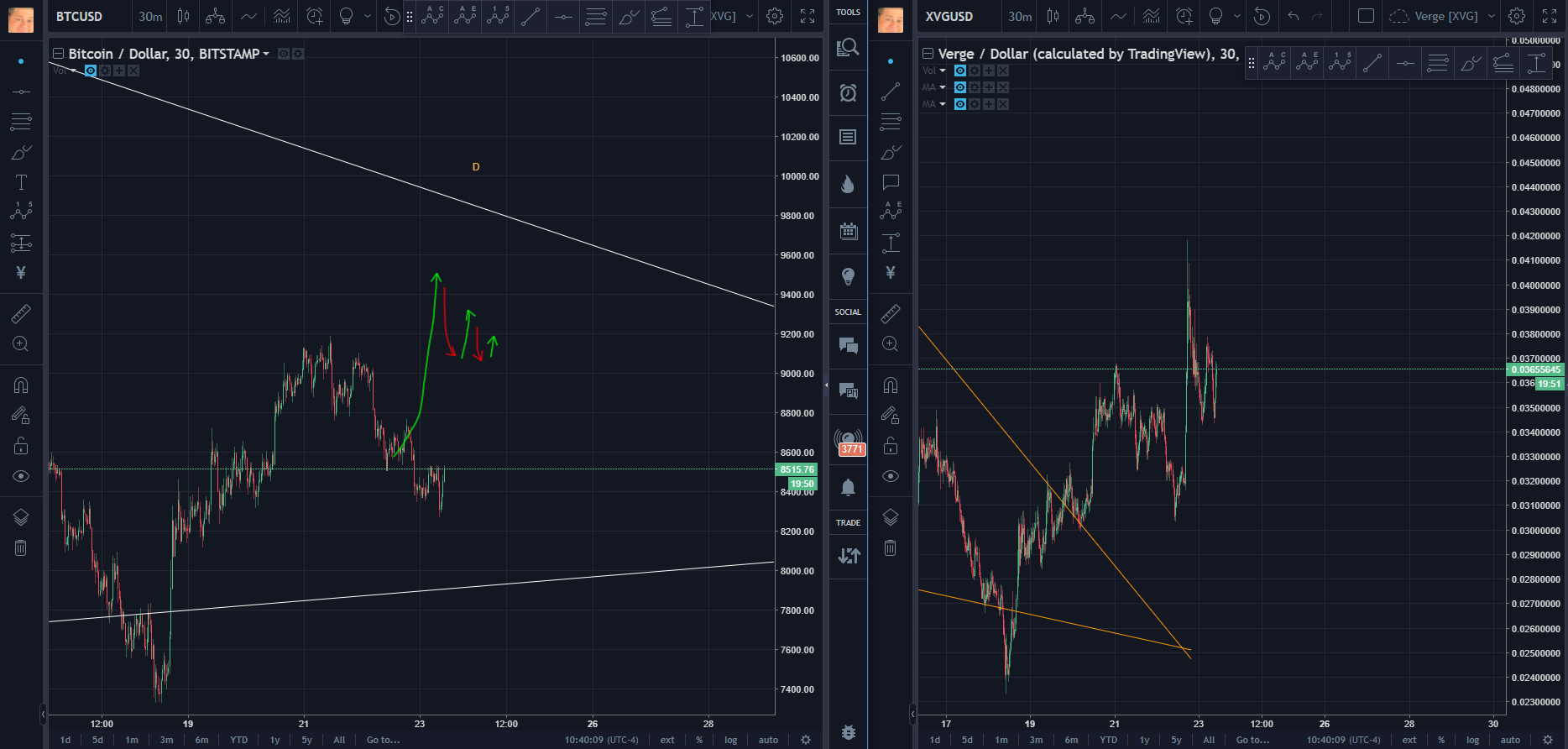Viewport: 1568px width, 749px height.
Task: Open chart settings gear in BTCUSD toolbar
Action: 775,16
